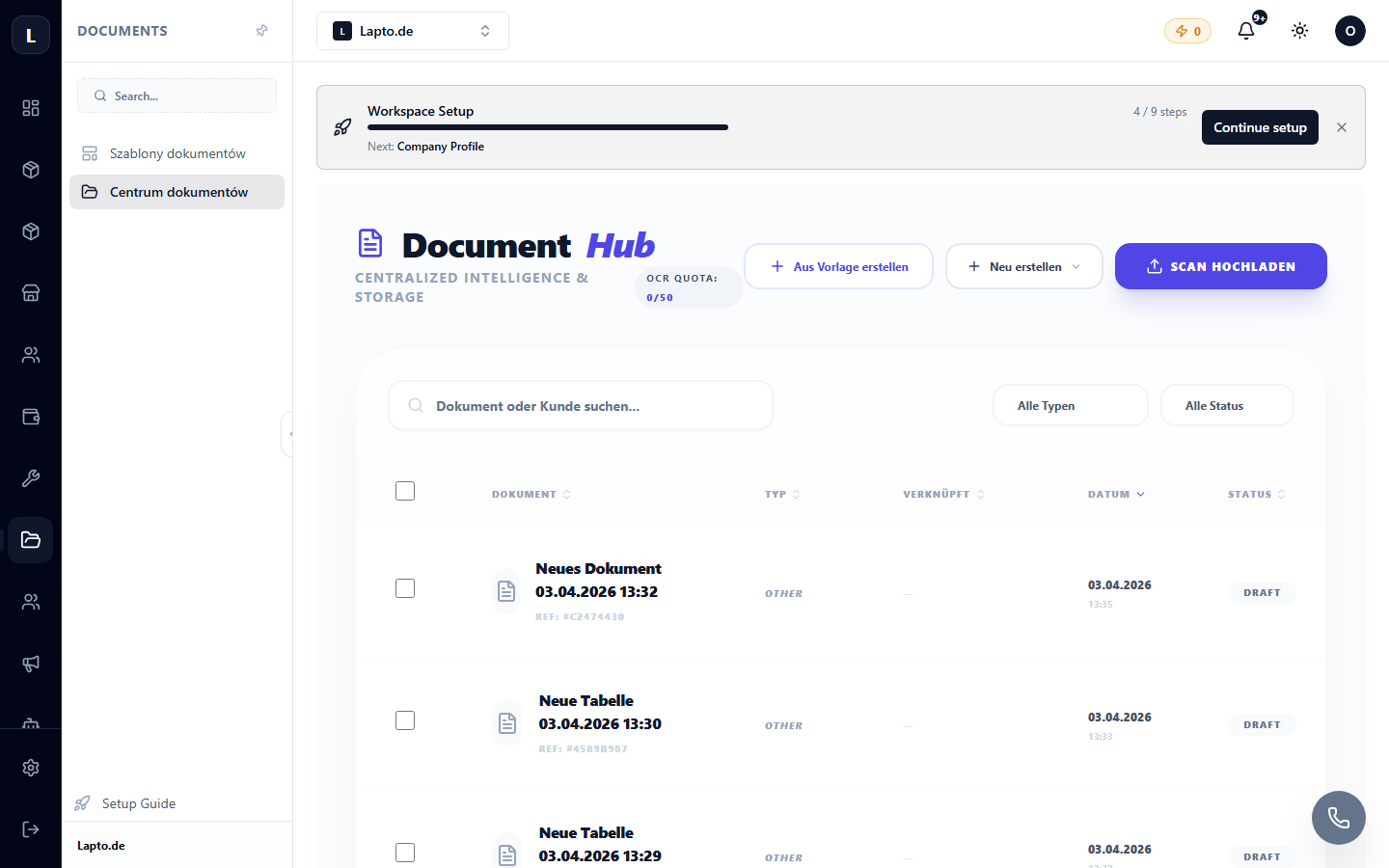The width and height of the screenshot is (1389, 868).
Task: Click the file icon of Neues Dokument 03.04.2026 13:32
Action: click(x=506, y=591)
